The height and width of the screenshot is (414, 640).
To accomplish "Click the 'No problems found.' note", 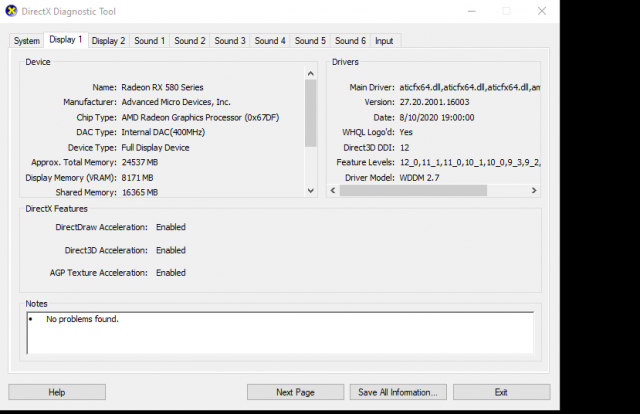I will point(82,319).
